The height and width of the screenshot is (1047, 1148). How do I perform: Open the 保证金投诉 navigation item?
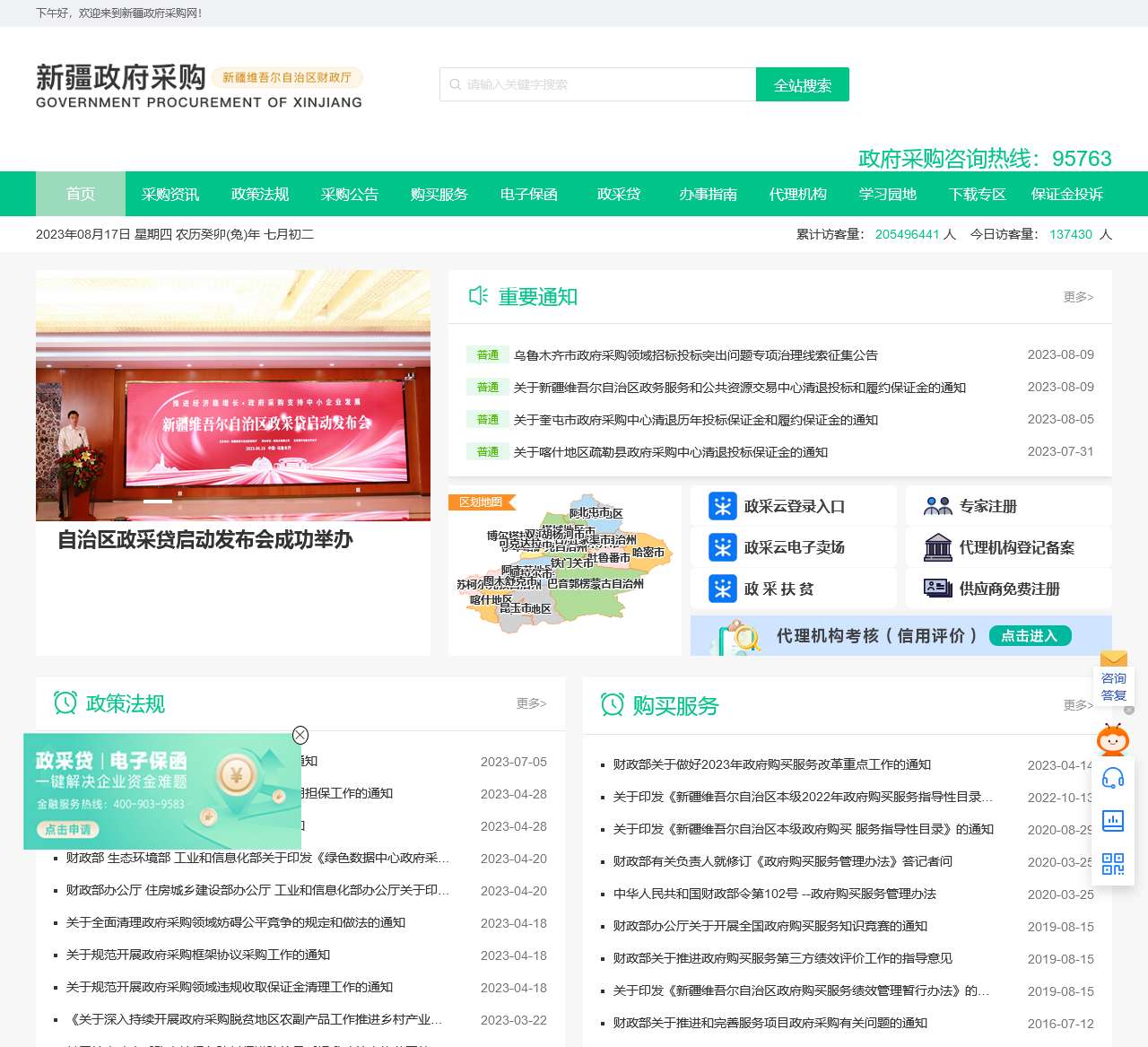1067,194
